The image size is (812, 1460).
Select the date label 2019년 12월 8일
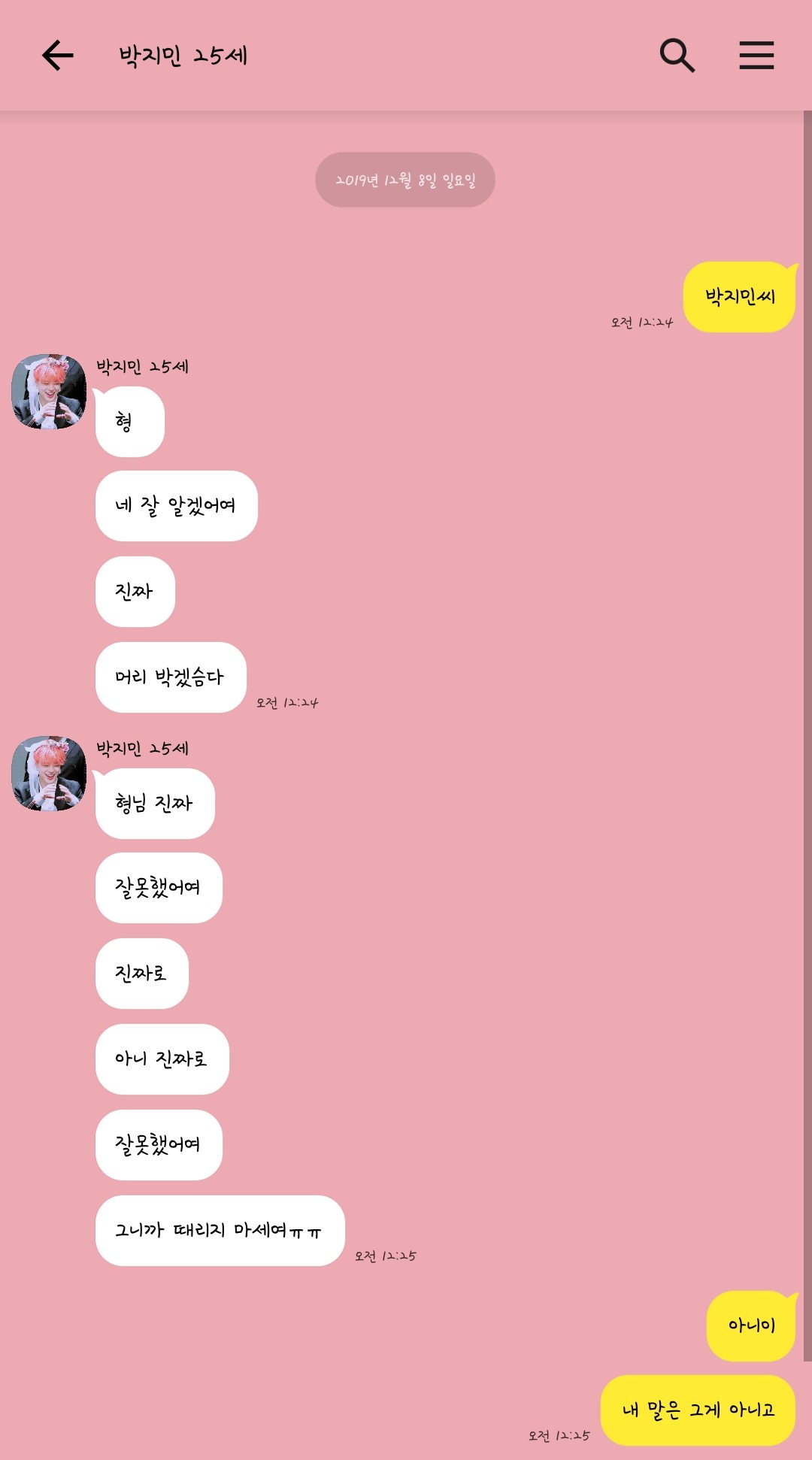pyautogui.click(x=405, y=180)
